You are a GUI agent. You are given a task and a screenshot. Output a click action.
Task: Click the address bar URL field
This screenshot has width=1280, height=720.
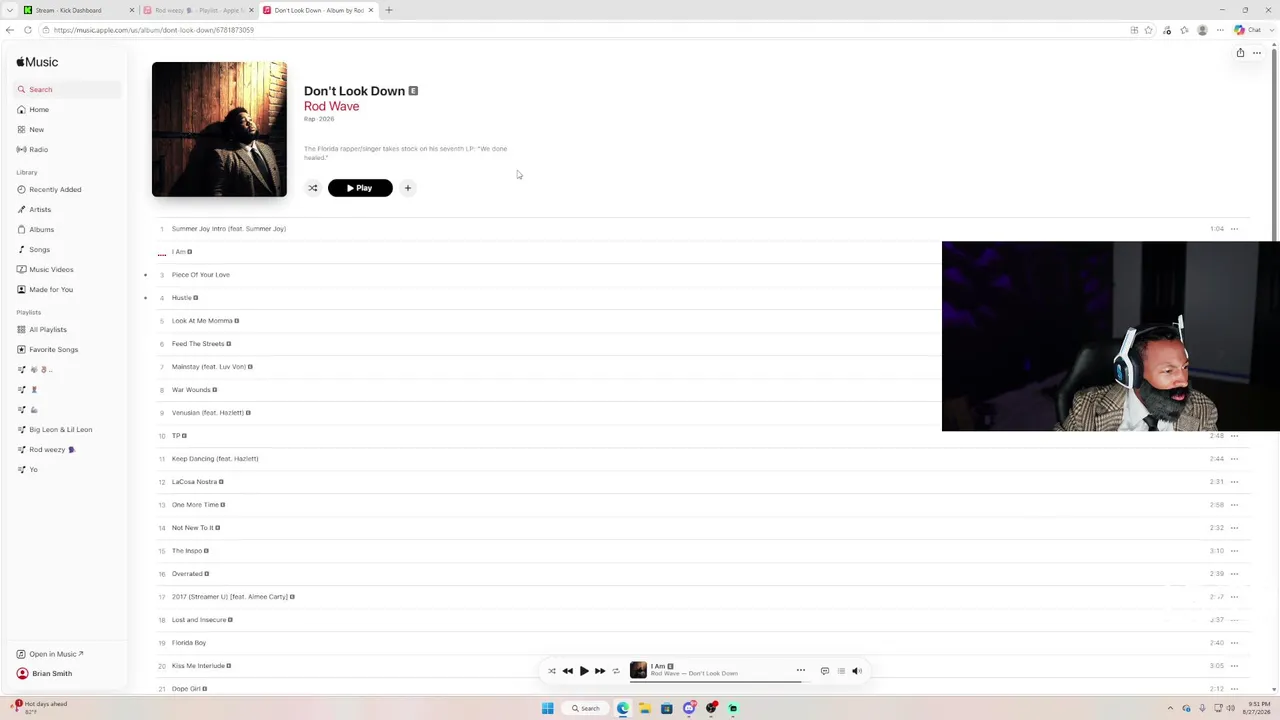(x=580, y=30)
